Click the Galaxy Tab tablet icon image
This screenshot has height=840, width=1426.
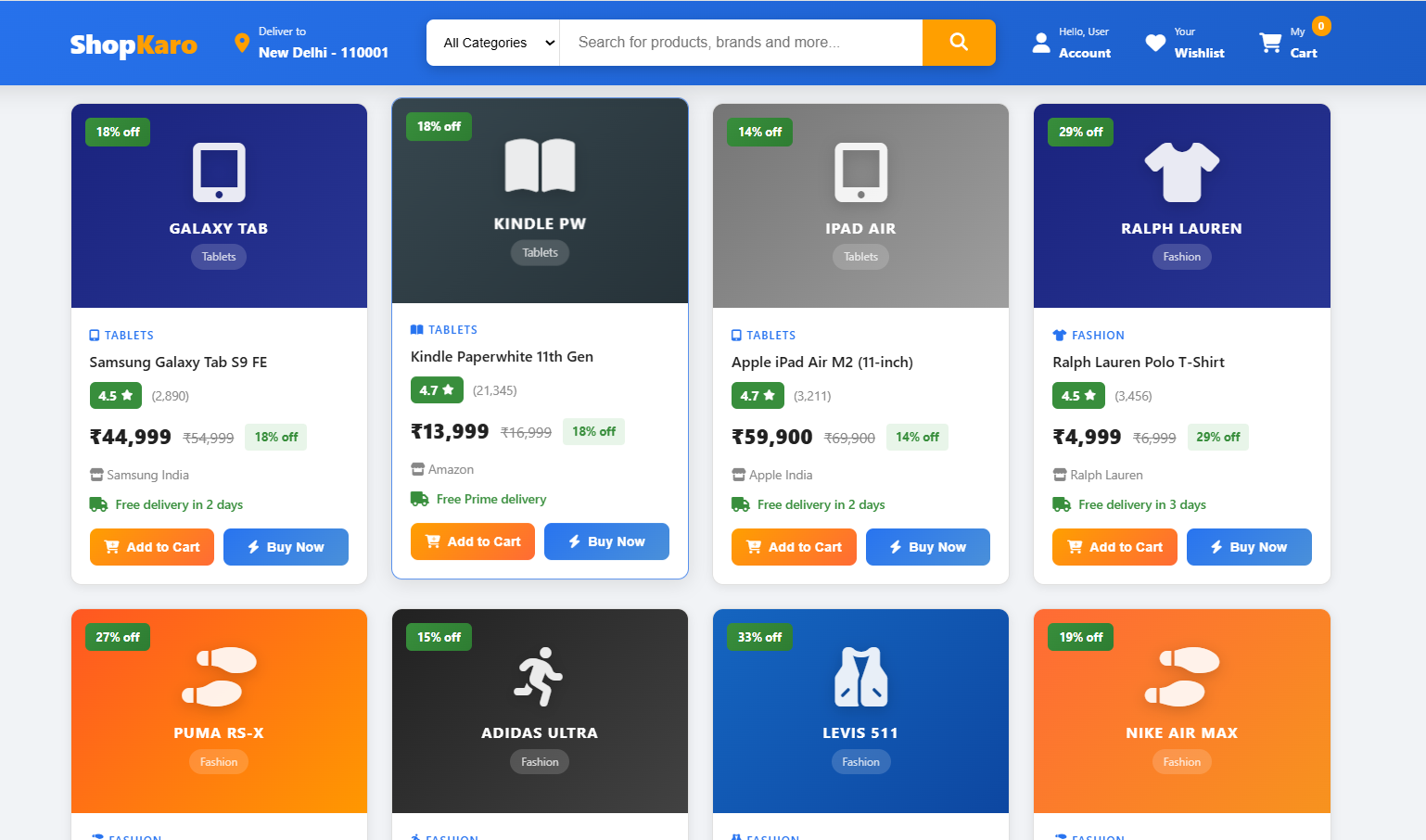click(219, 172)
